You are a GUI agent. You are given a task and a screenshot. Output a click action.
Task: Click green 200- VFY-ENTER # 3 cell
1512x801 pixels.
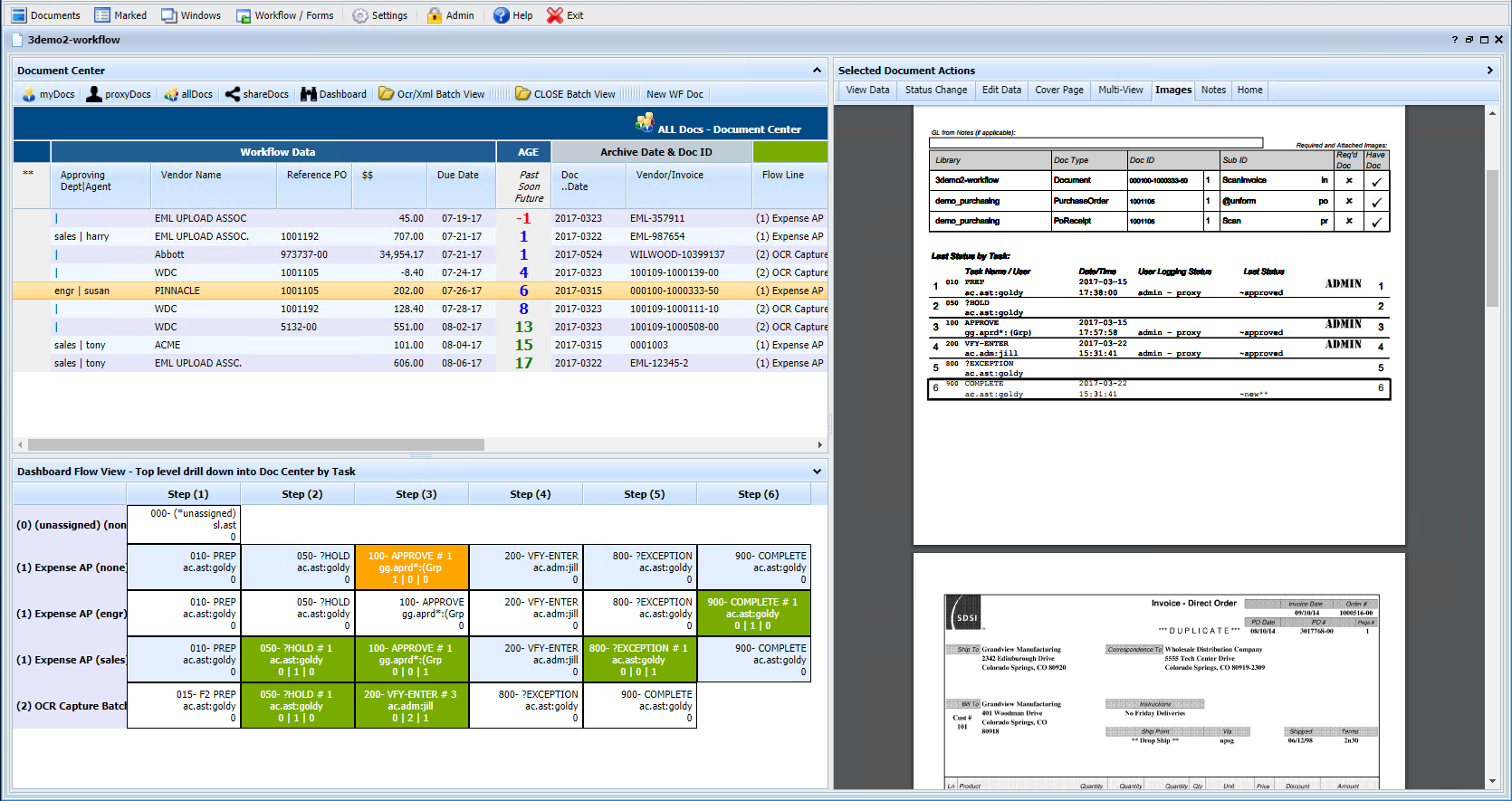coord(412,706)
